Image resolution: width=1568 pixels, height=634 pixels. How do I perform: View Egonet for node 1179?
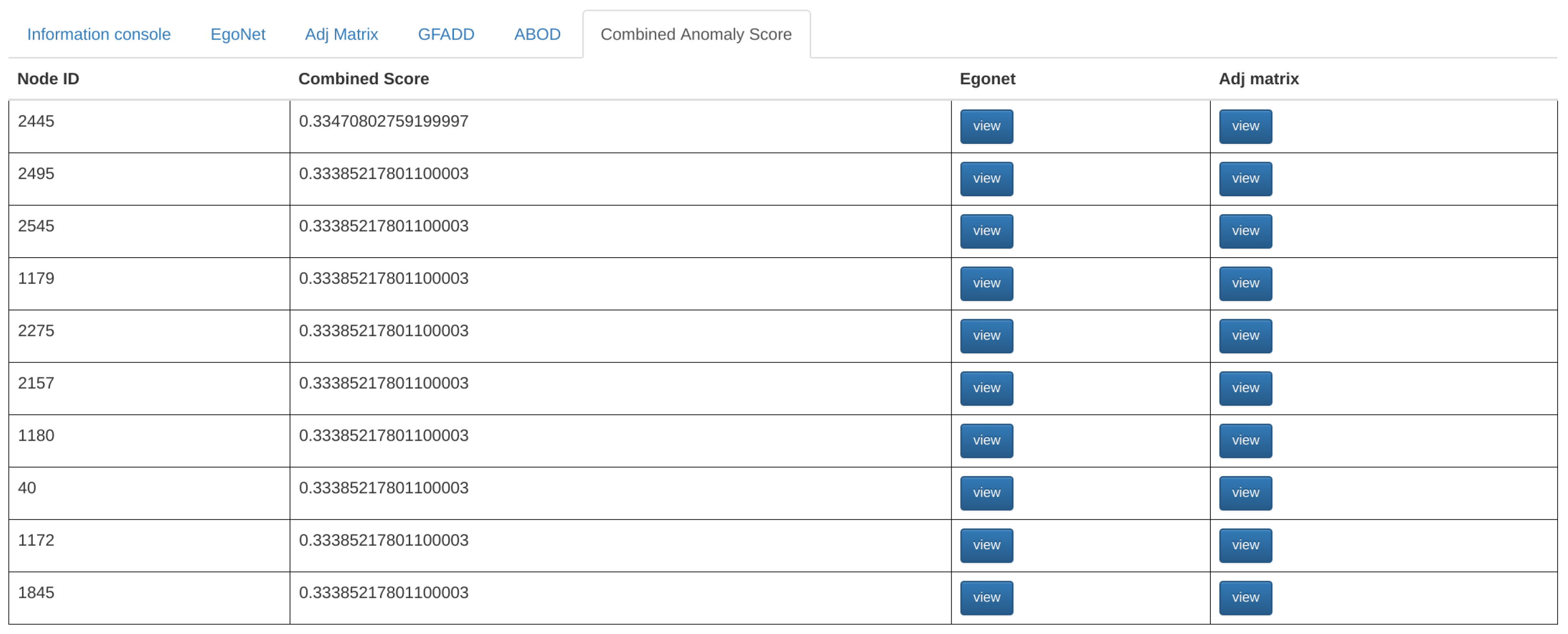tap(986, 283)
